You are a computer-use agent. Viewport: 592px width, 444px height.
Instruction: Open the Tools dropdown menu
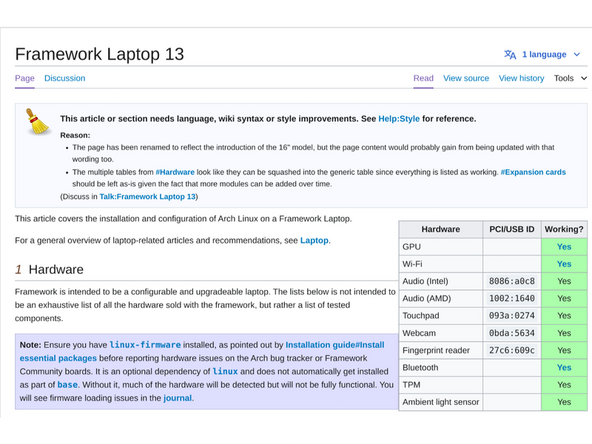[570, 78]
